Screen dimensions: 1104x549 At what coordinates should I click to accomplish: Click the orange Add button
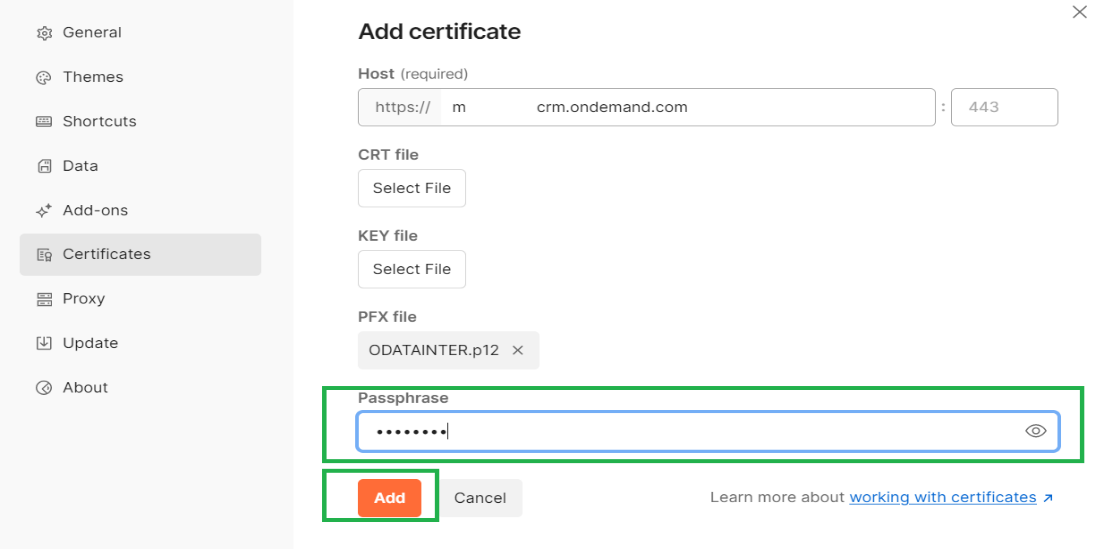coord(389,498)
